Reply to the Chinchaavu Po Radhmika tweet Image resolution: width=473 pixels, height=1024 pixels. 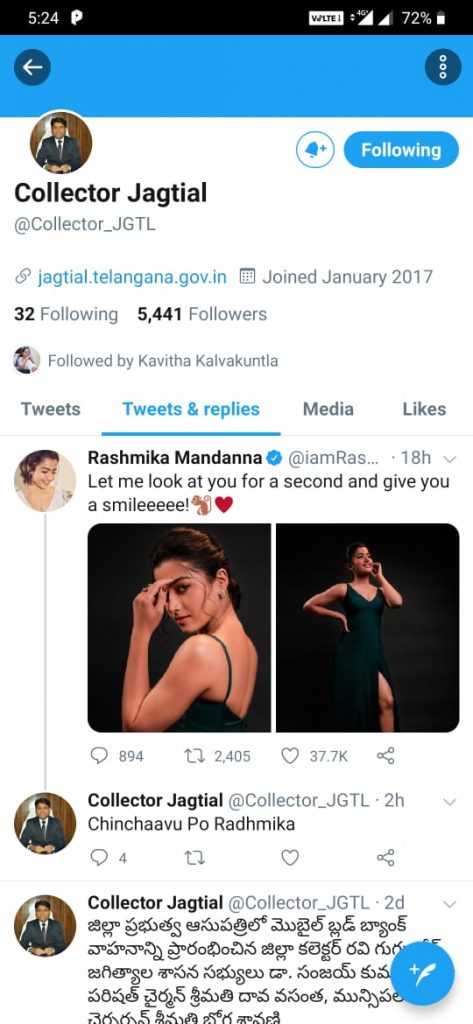(99, 857)
